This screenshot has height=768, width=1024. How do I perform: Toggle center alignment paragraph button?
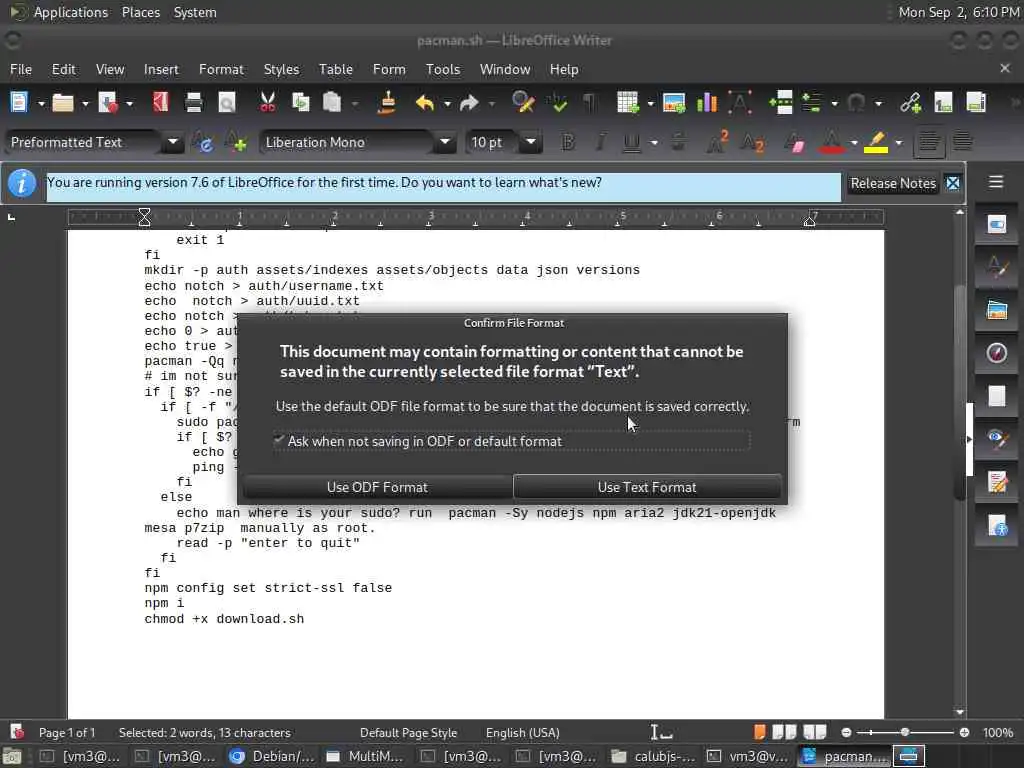click(962, 142)
